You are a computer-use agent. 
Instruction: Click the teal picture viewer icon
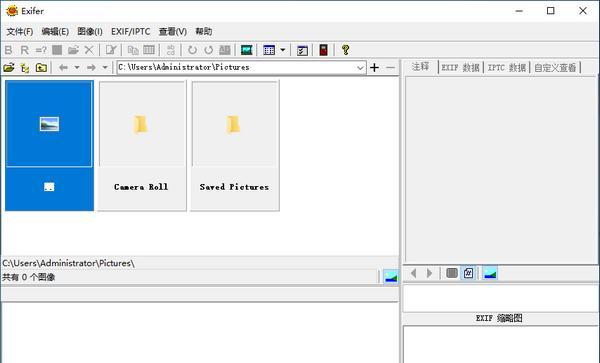click(x=246, y=50)
